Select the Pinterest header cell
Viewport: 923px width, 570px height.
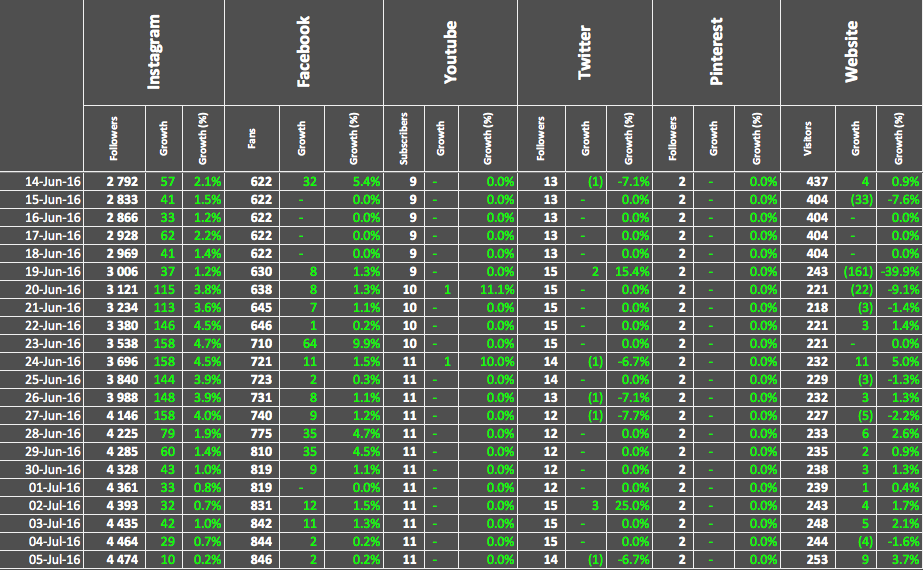tap(716, 53)
